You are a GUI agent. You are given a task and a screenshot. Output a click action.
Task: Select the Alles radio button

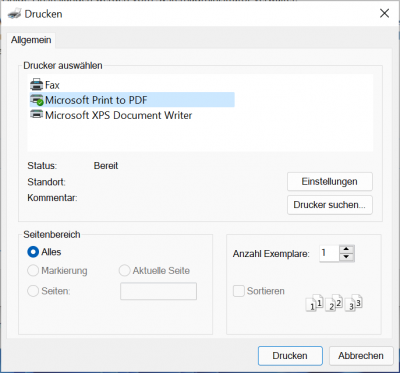click(x=33, y=252)
